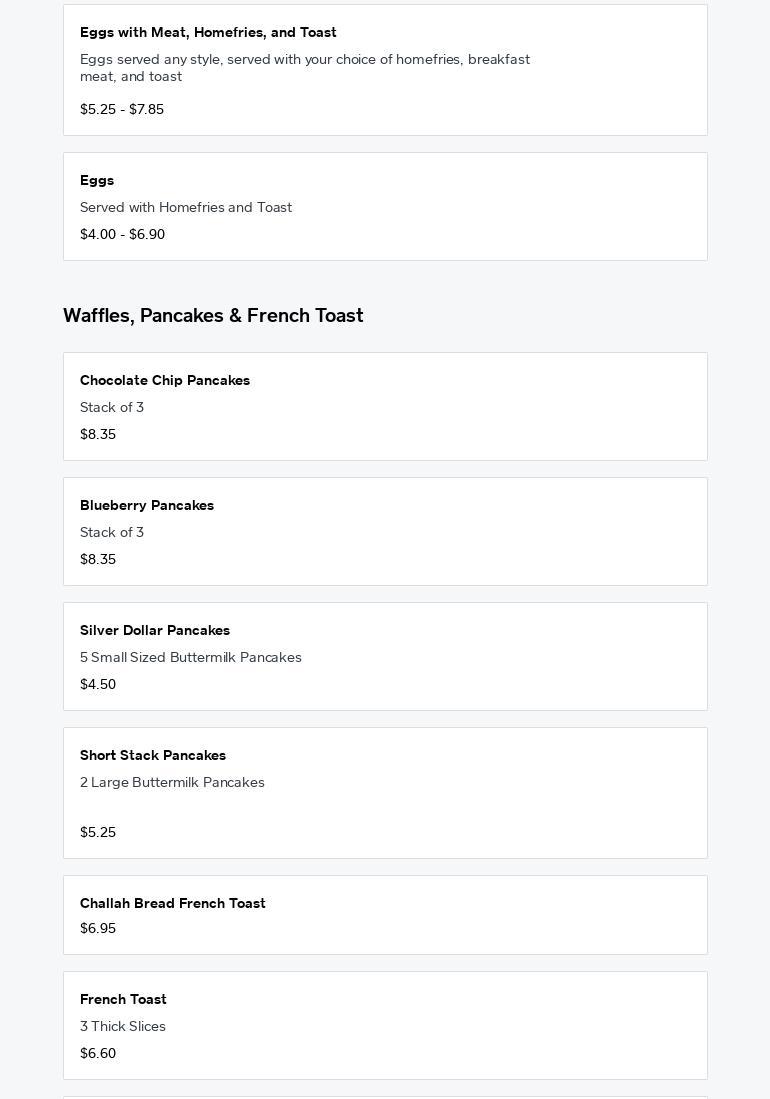Click the Short Stack Pancakes $5.25 price

tap(98, 832)
